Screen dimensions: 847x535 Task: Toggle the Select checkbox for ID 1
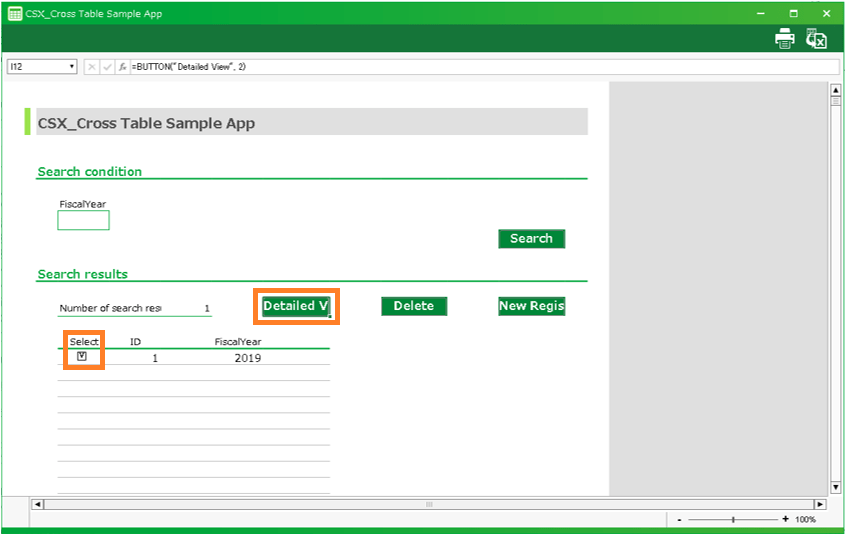click(82, 357)
